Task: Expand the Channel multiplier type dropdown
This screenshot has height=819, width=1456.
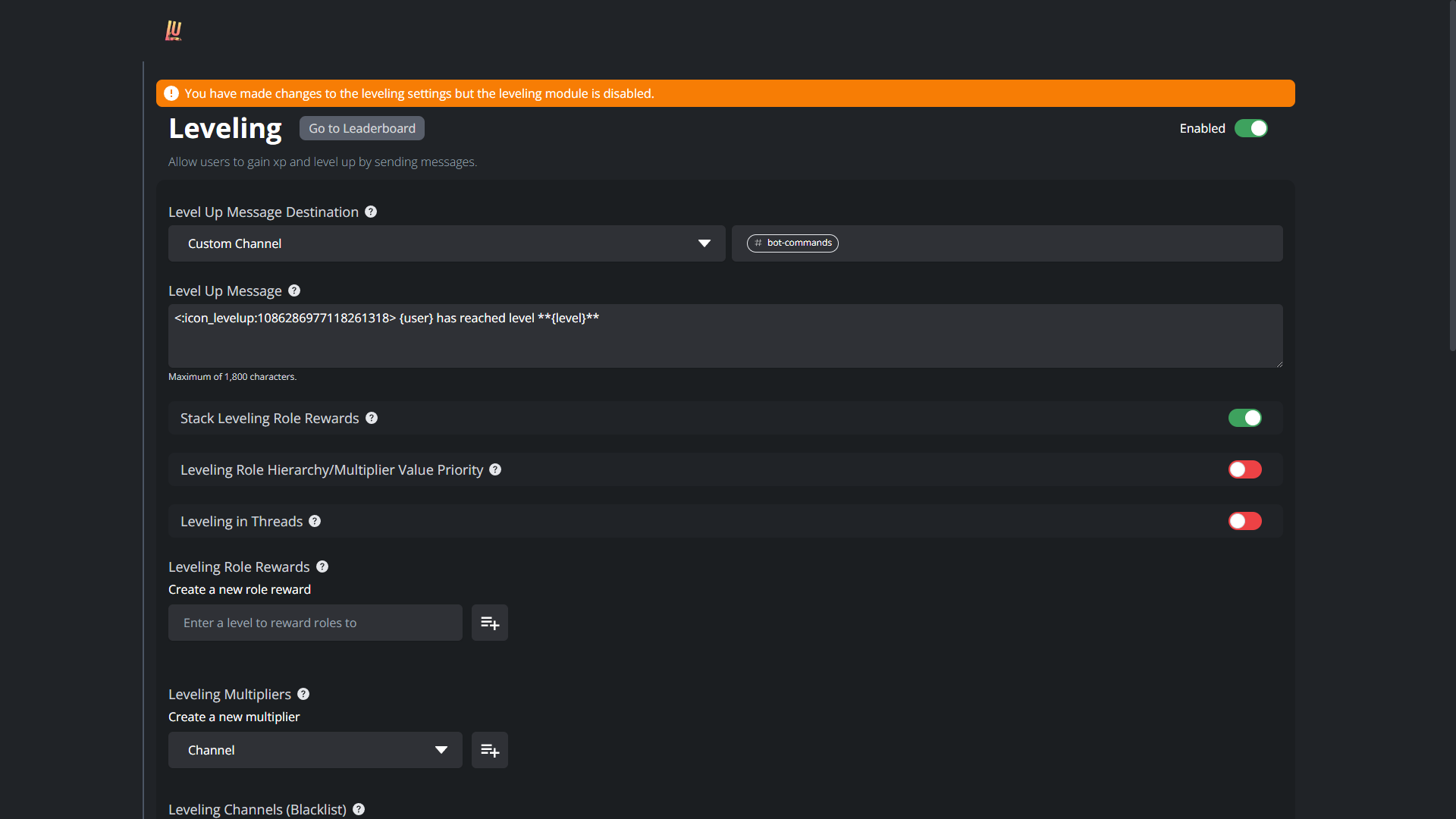Action: point(315,750)
